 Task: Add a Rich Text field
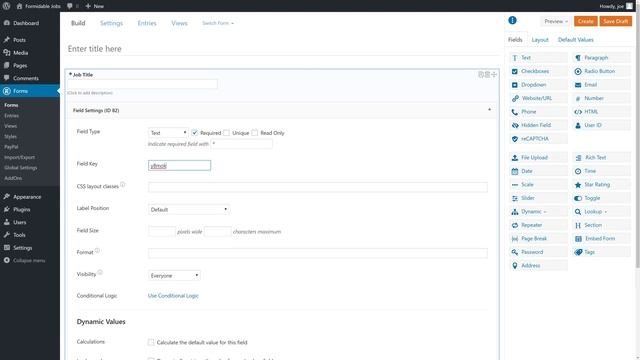tap(601, 158)
